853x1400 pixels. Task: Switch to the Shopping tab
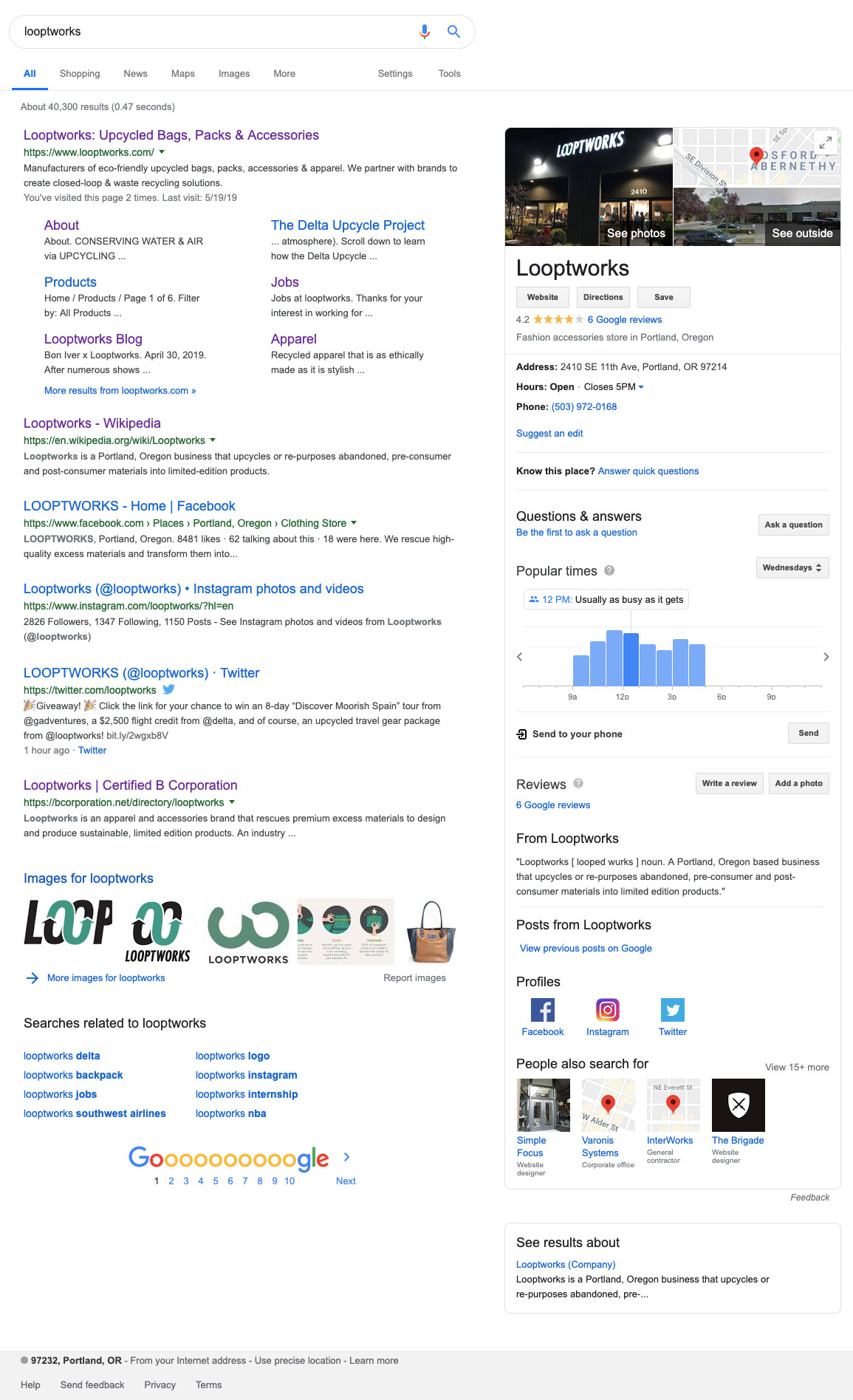[x=80, y=74]
